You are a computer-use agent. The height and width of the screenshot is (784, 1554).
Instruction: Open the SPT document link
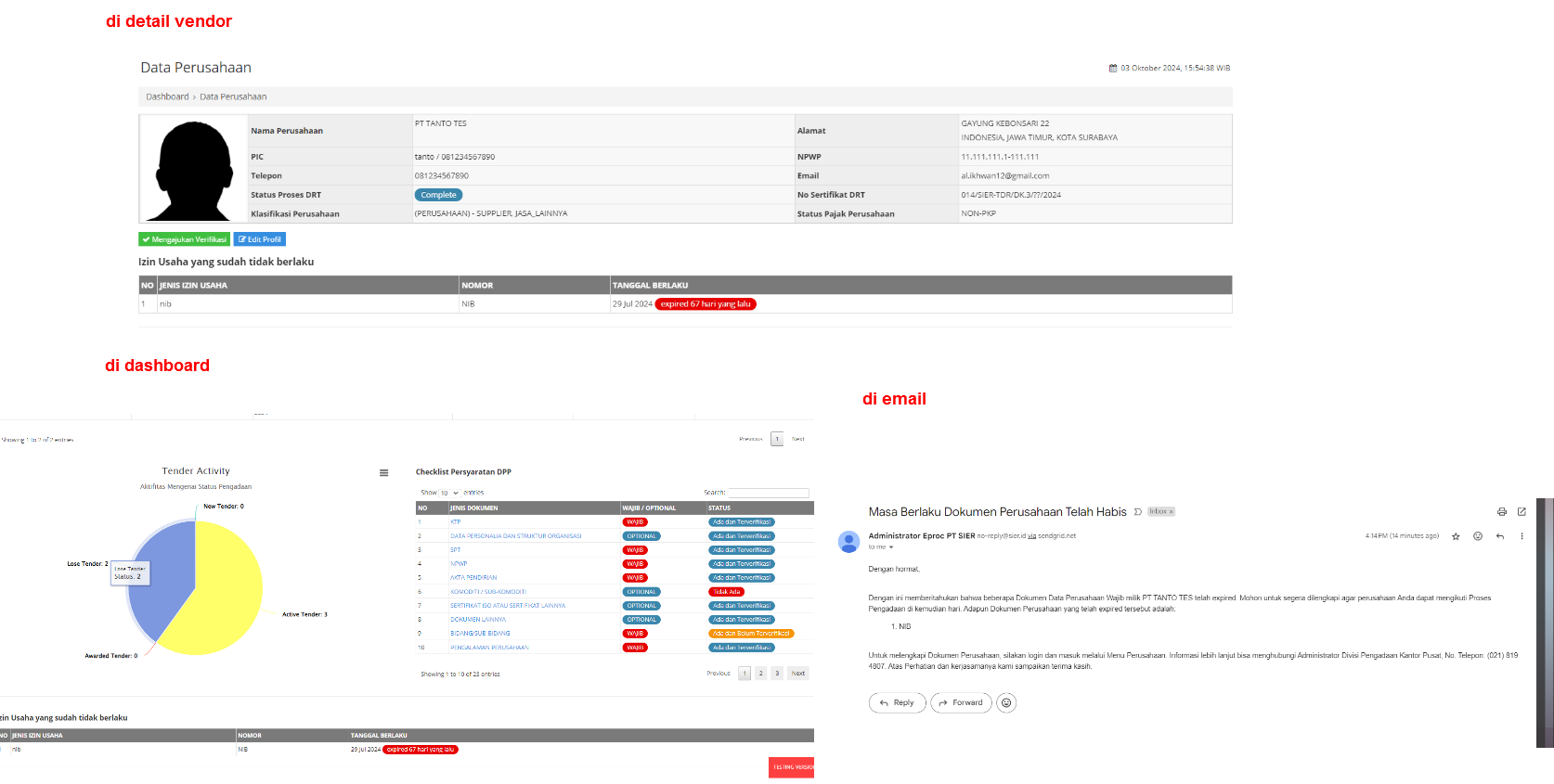pyautogui.click(x=455, y=550)
